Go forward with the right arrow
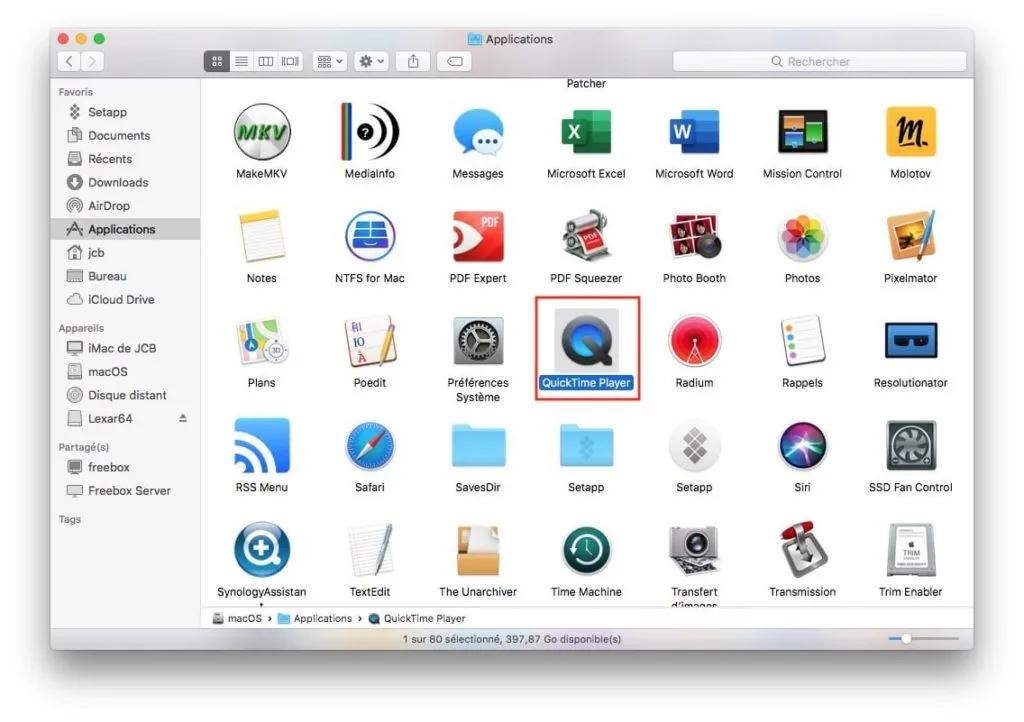 pos(92,61)
